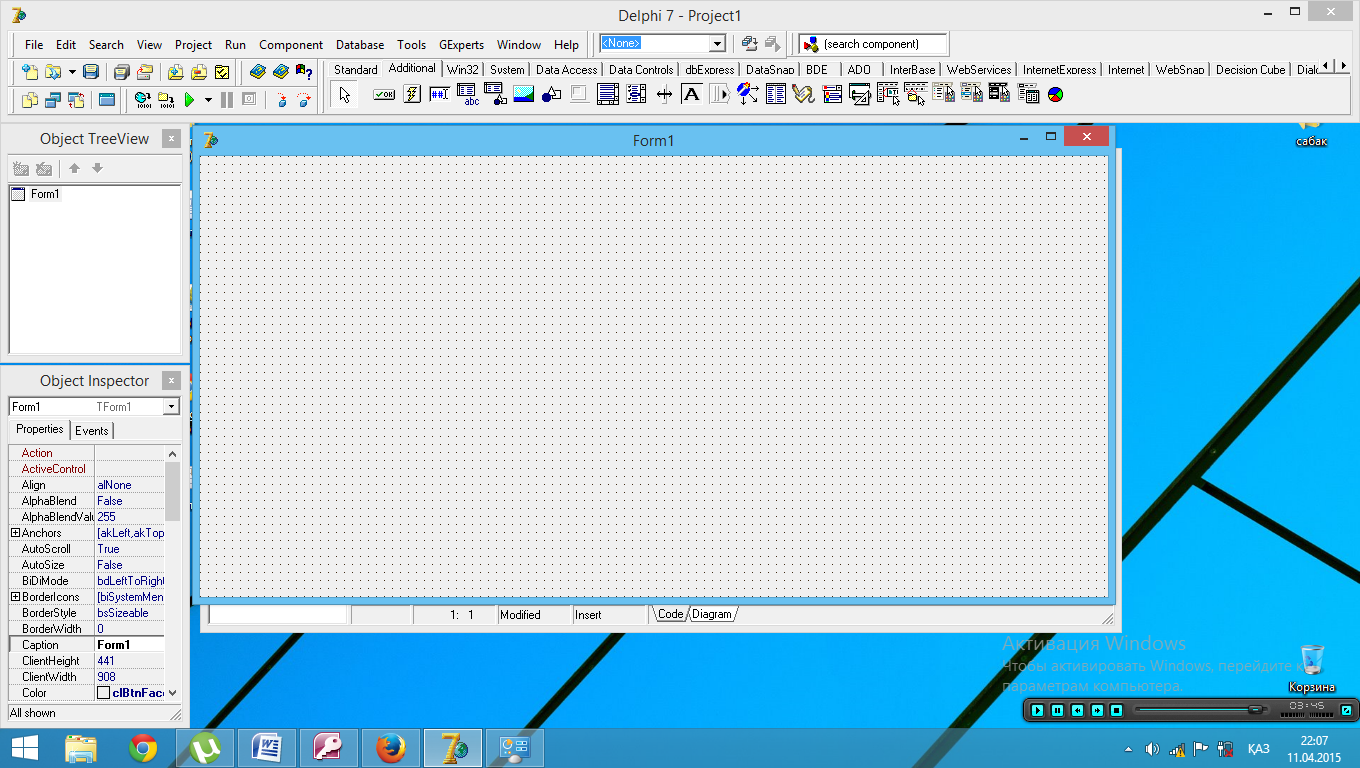Click the New Form icon
Viewport: 1360px width, 768px height.
pos(106,99)
